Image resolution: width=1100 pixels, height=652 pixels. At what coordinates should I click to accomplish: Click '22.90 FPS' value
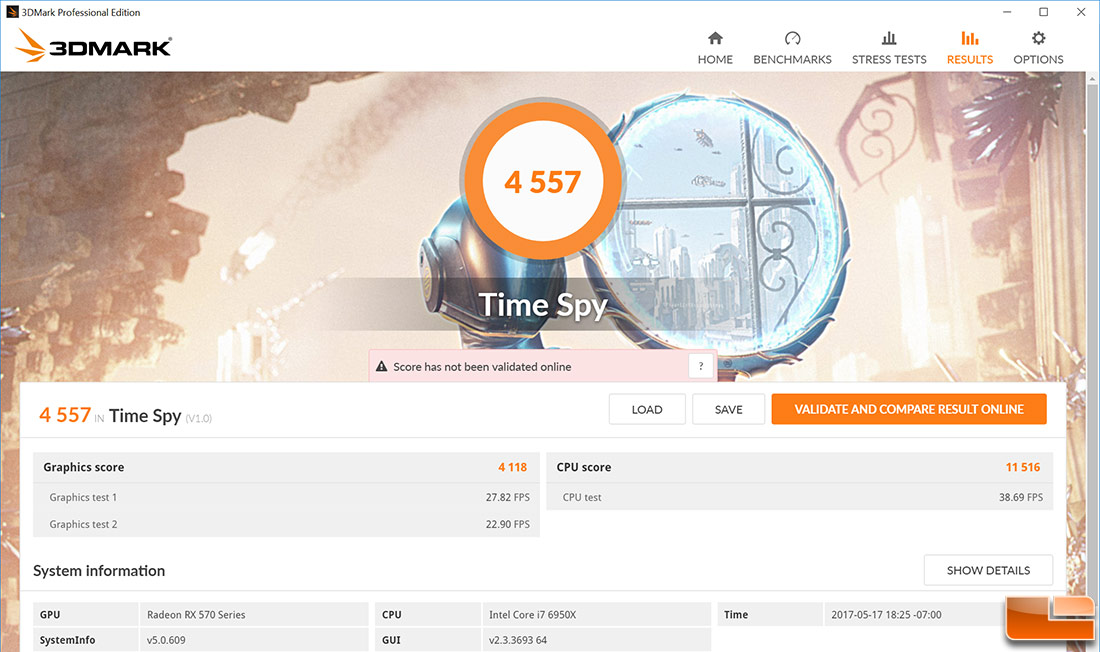pos(508,524)
